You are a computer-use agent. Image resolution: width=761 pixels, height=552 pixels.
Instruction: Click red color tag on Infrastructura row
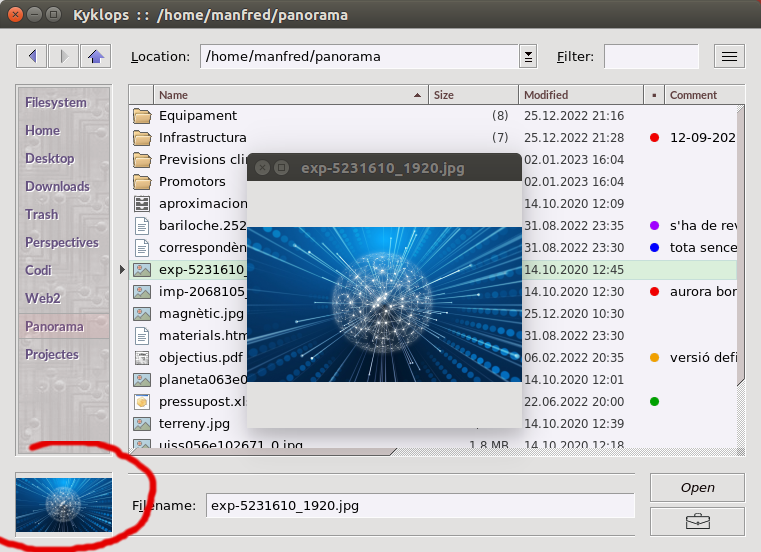point(654,138)
